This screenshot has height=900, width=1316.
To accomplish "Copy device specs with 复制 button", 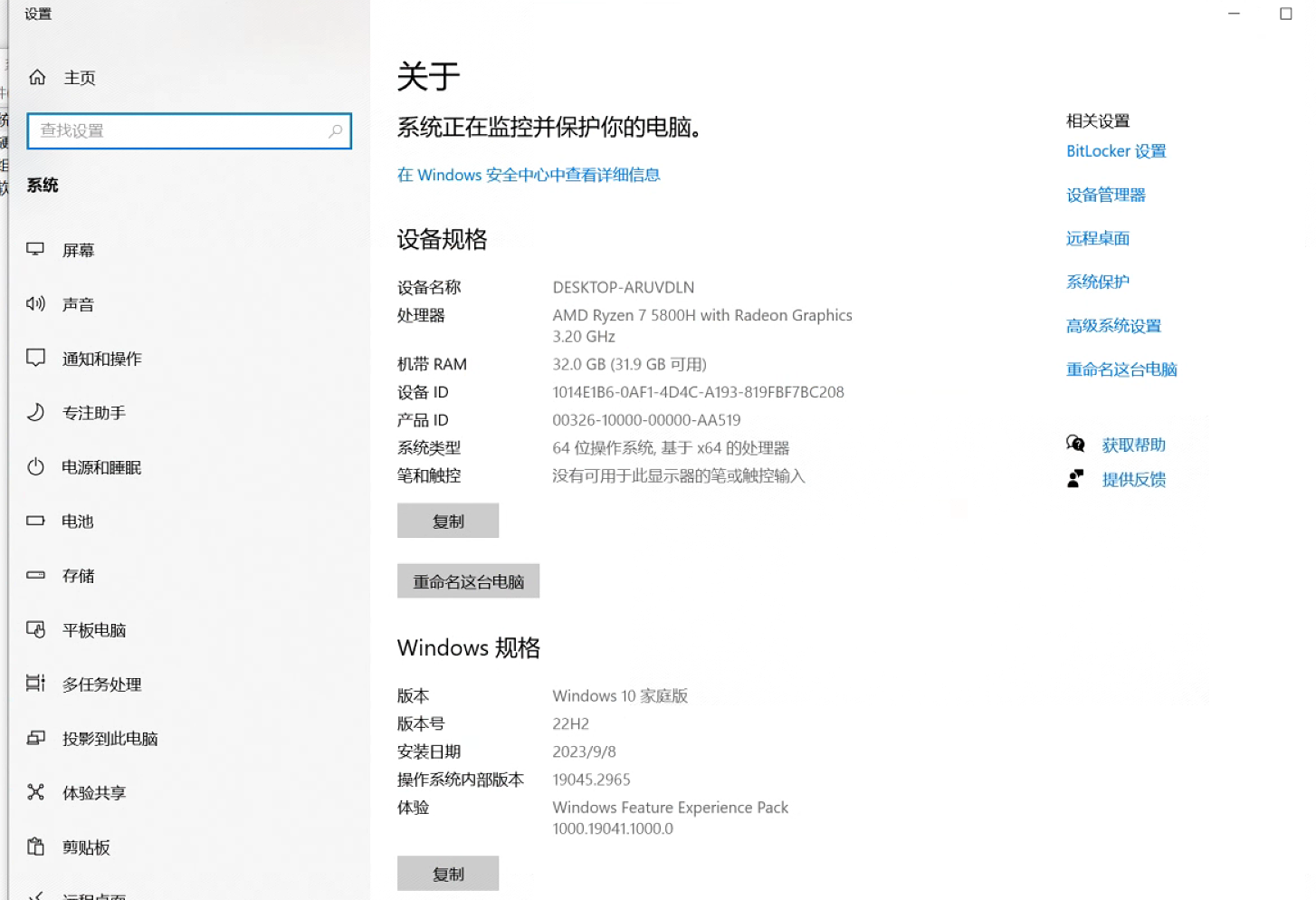I will point(448,521).
